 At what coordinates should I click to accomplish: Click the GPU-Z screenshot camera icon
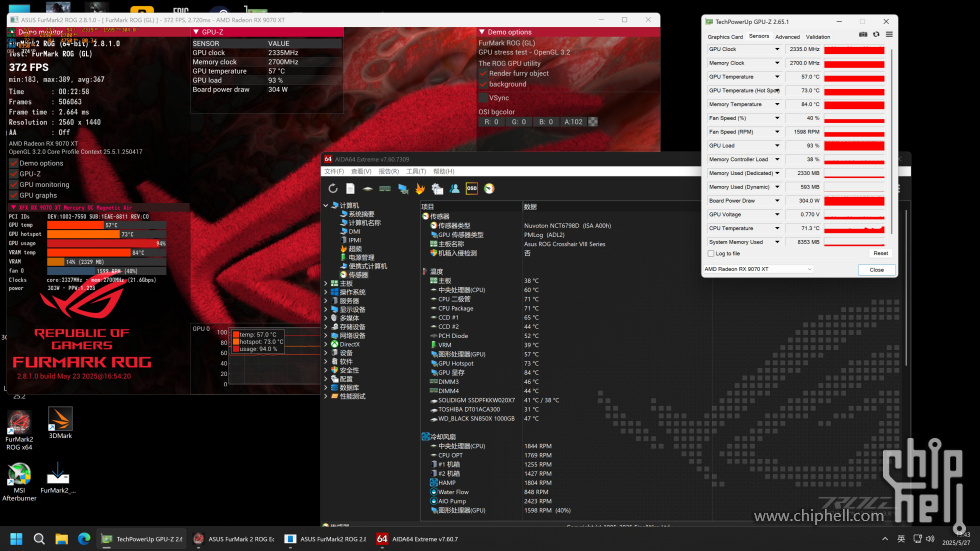[863, 34]
